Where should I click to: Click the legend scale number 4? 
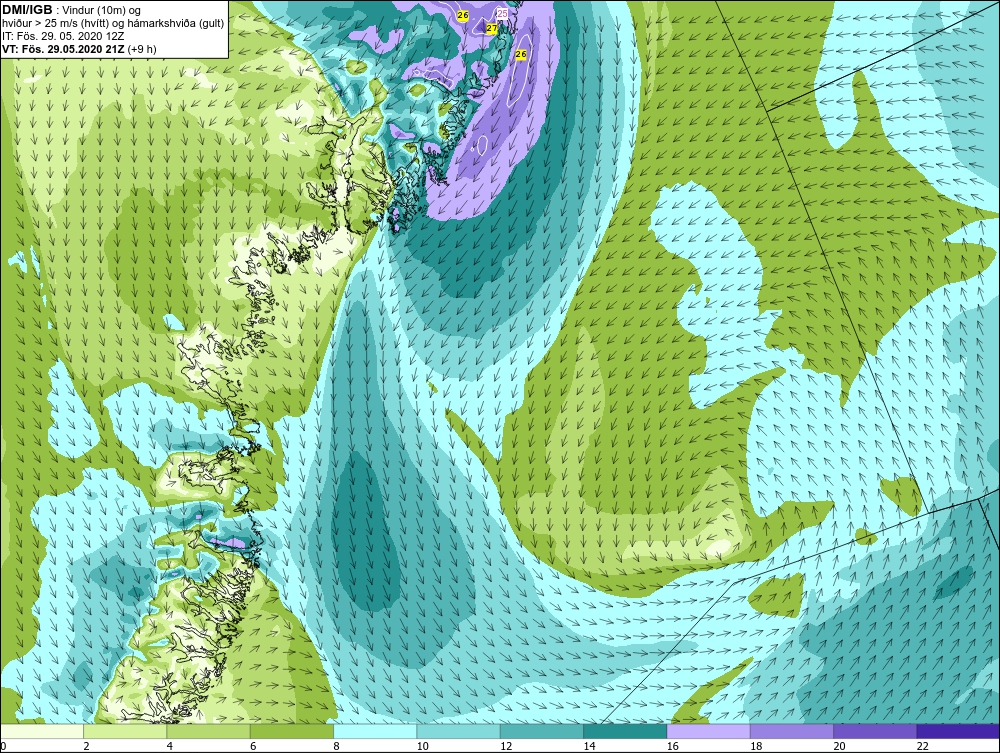click(x=170, y=747)
